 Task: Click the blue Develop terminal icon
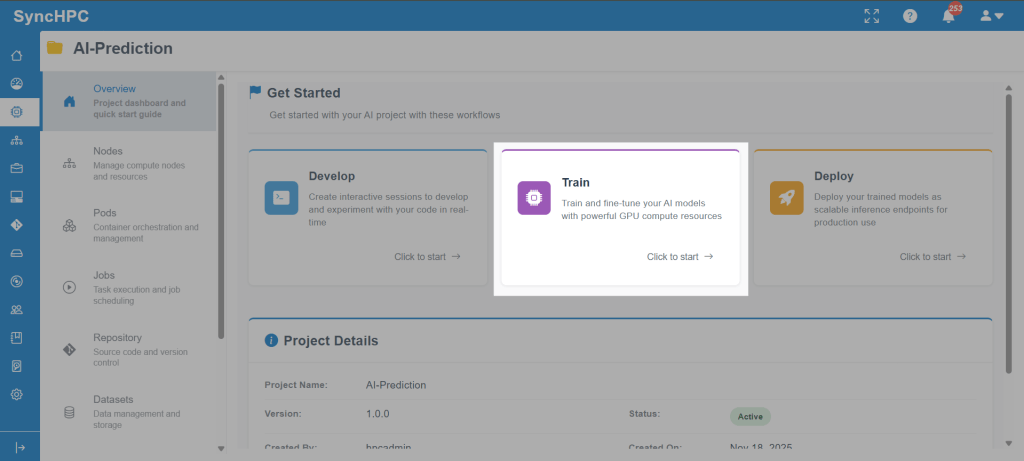tap(282, 198)
